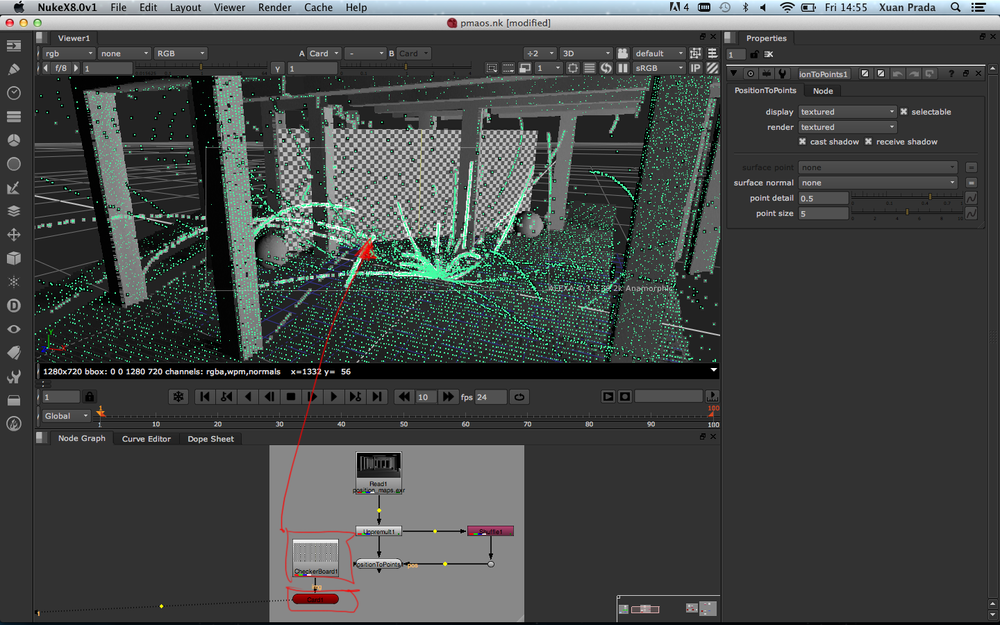Viewport: 1000px width, 625px height.
Task: Open the Transform nodes move icon
Action: [14, 234]
